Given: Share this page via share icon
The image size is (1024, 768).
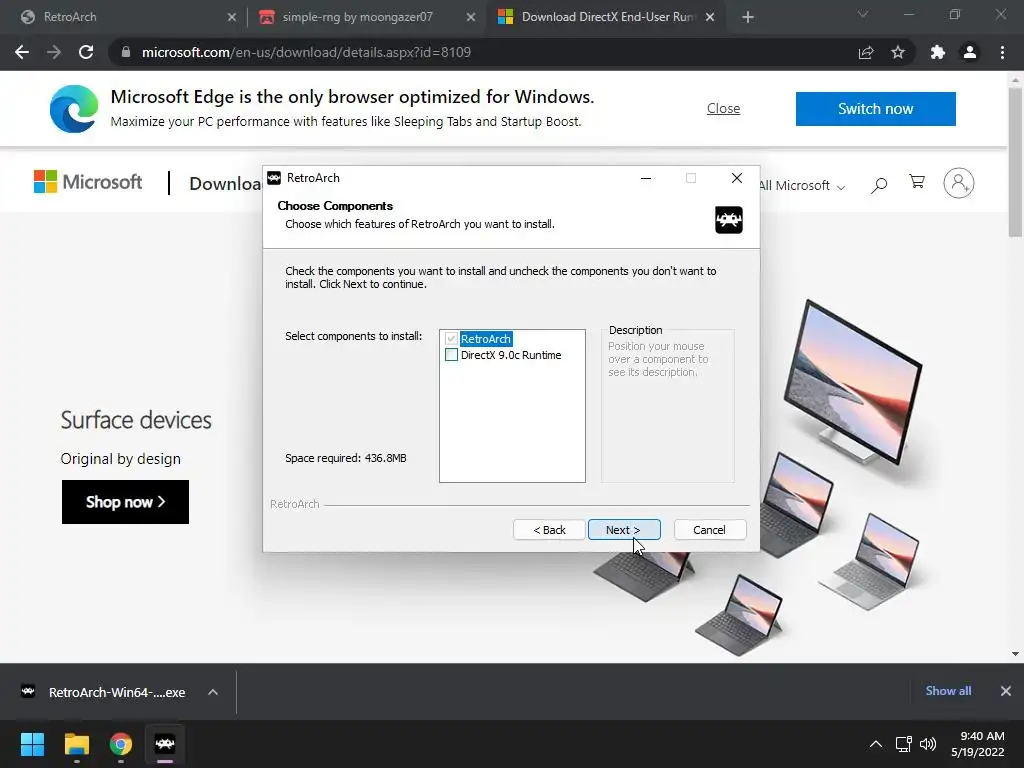Looking at the screenshot, I should click(x=866, y=52).
